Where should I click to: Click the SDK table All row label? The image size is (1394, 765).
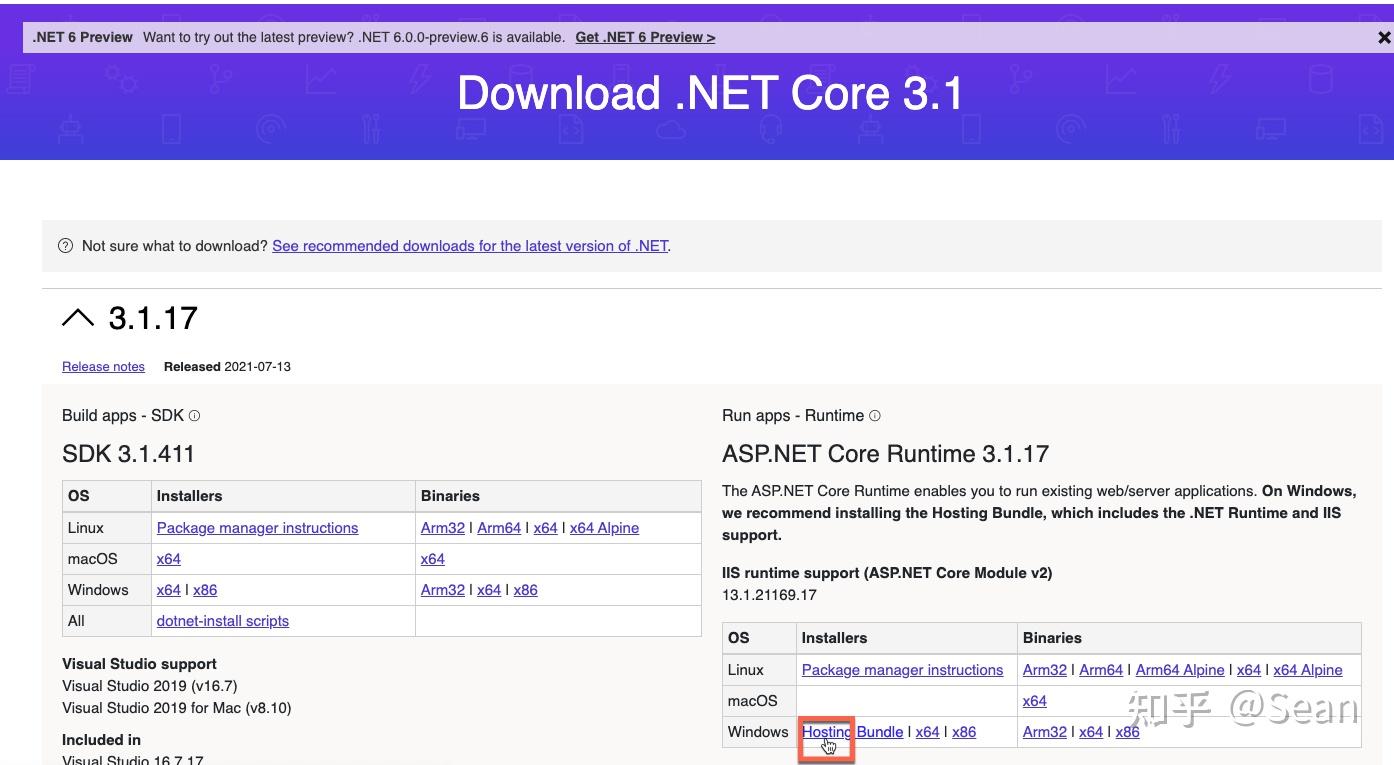76,621
